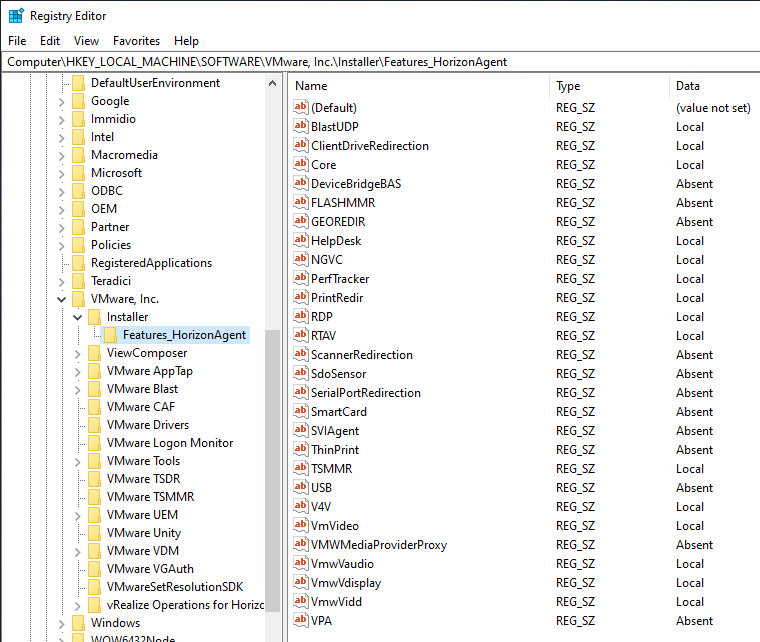Expand the VMware VDM key
Image resolution: width=760 pixels, height=642 pixels.
78,552
